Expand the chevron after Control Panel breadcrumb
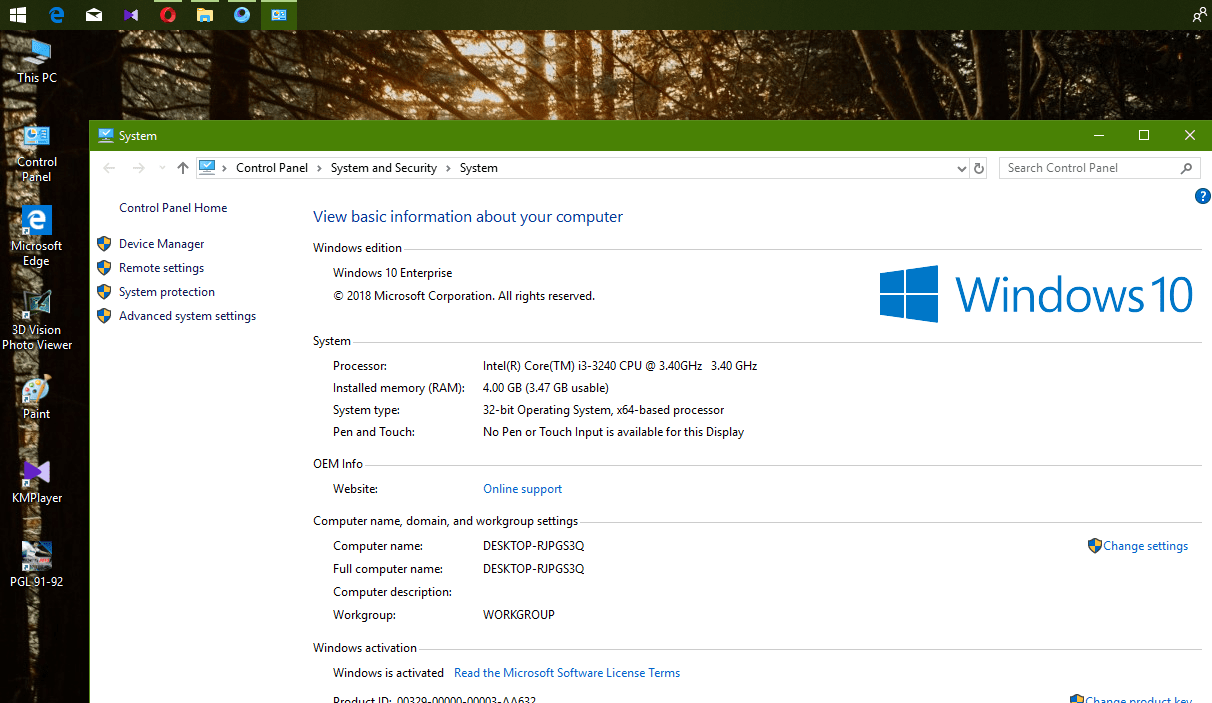This screenshot has height=703, width=1212. pos(319,168)
